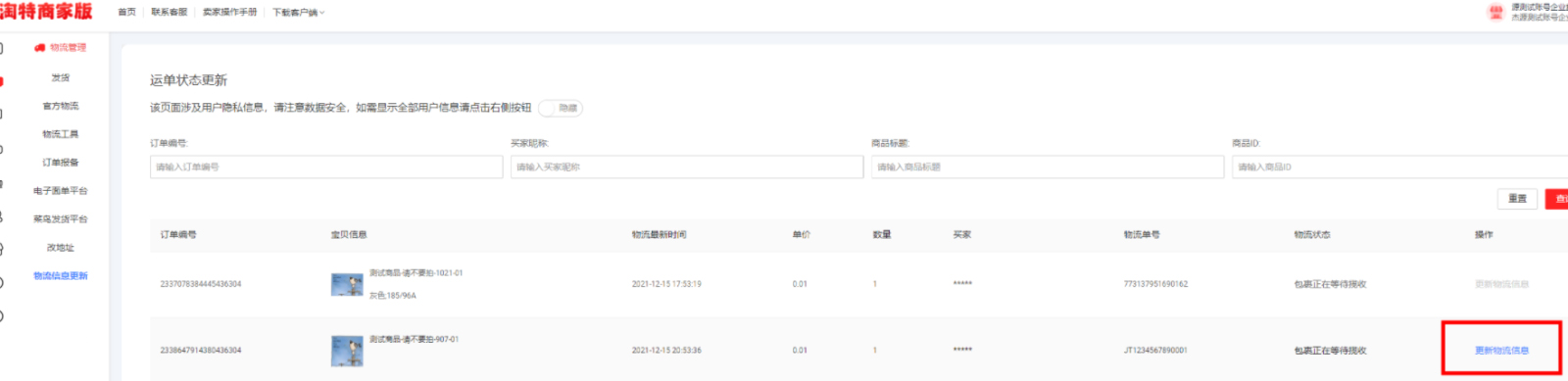This screenshot has height=381, width=1568.
Task: Click product title 测试商品-请不要拍-907-01
Action: (x=414, y=340)
